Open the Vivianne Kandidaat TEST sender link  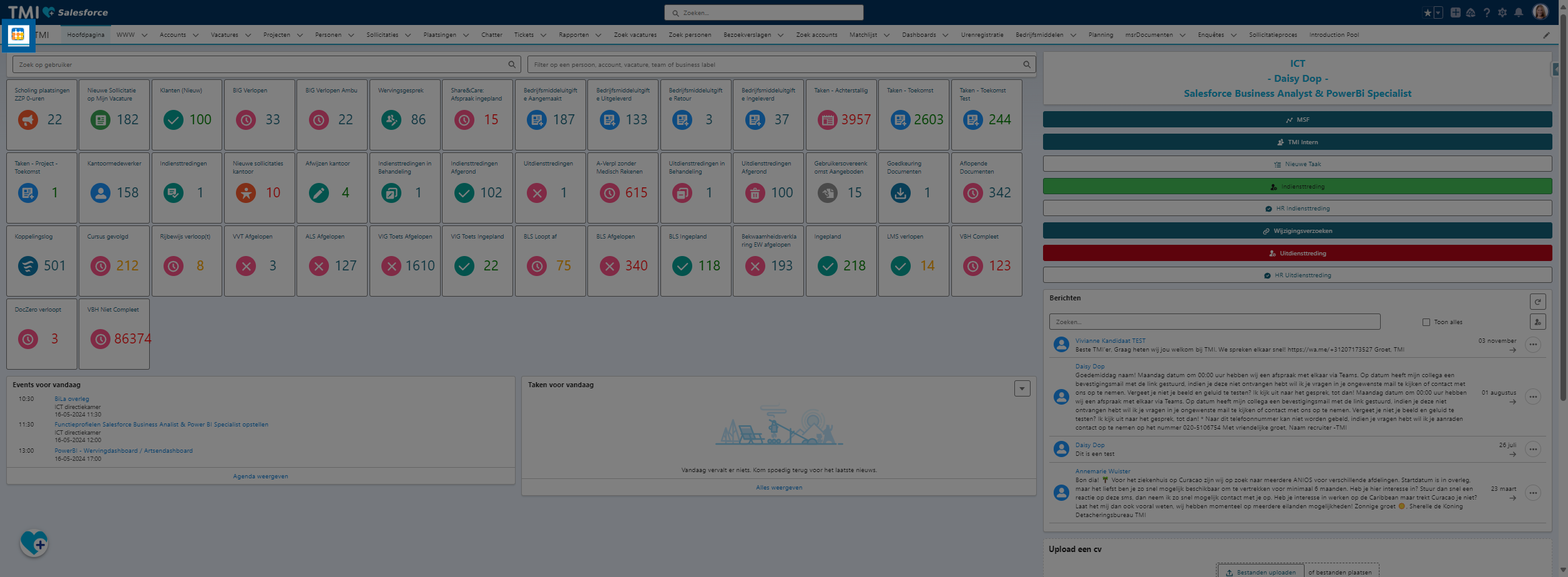[1110, 341]
